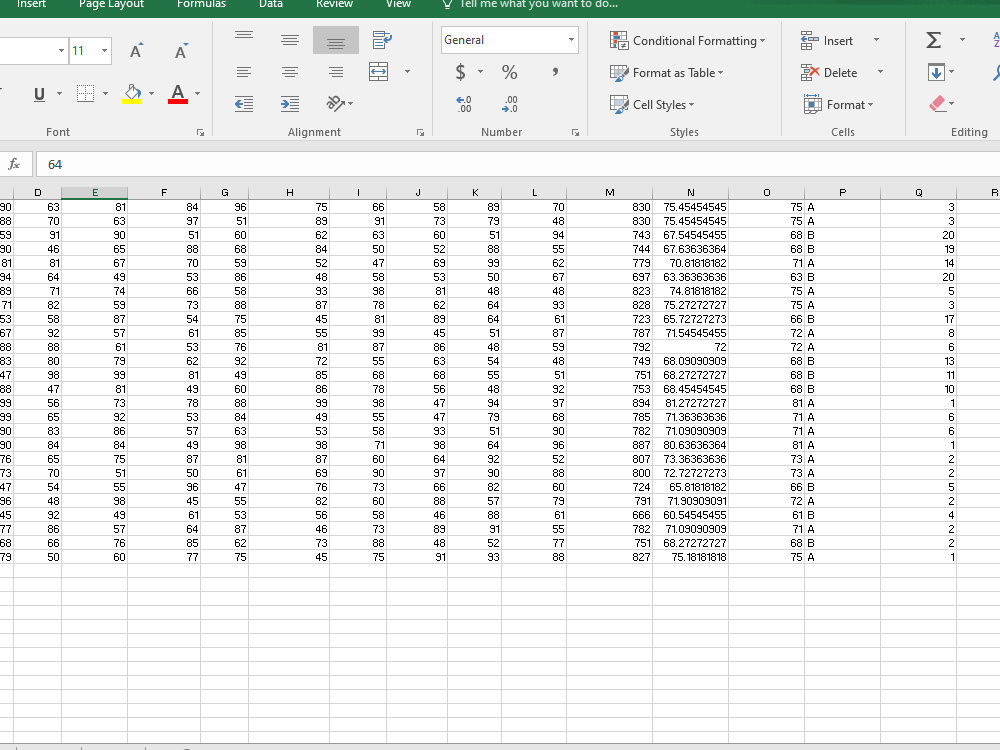Open Conditional Formatting menu
Image resolution: width=1000 pixels, height=750 pixels.
687,40
